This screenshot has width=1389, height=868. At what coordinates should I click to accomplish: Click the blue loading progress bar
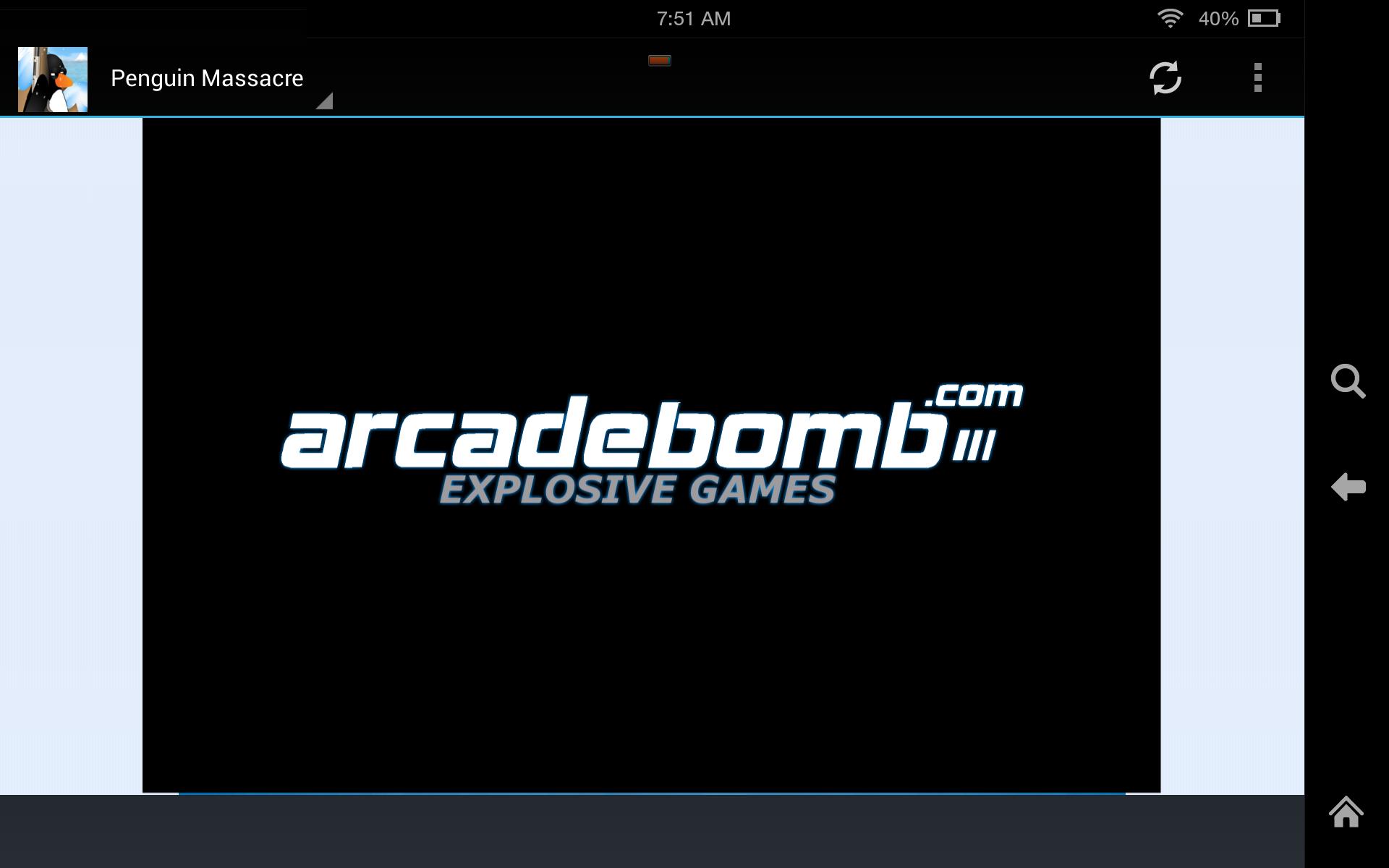pos(651,793)
